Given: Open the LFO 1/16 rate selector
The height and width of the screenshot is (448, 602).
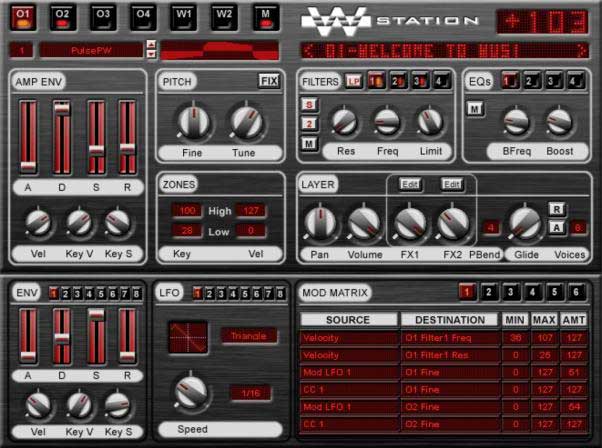Looking at the screenshot, I should [x=250, y=393].
